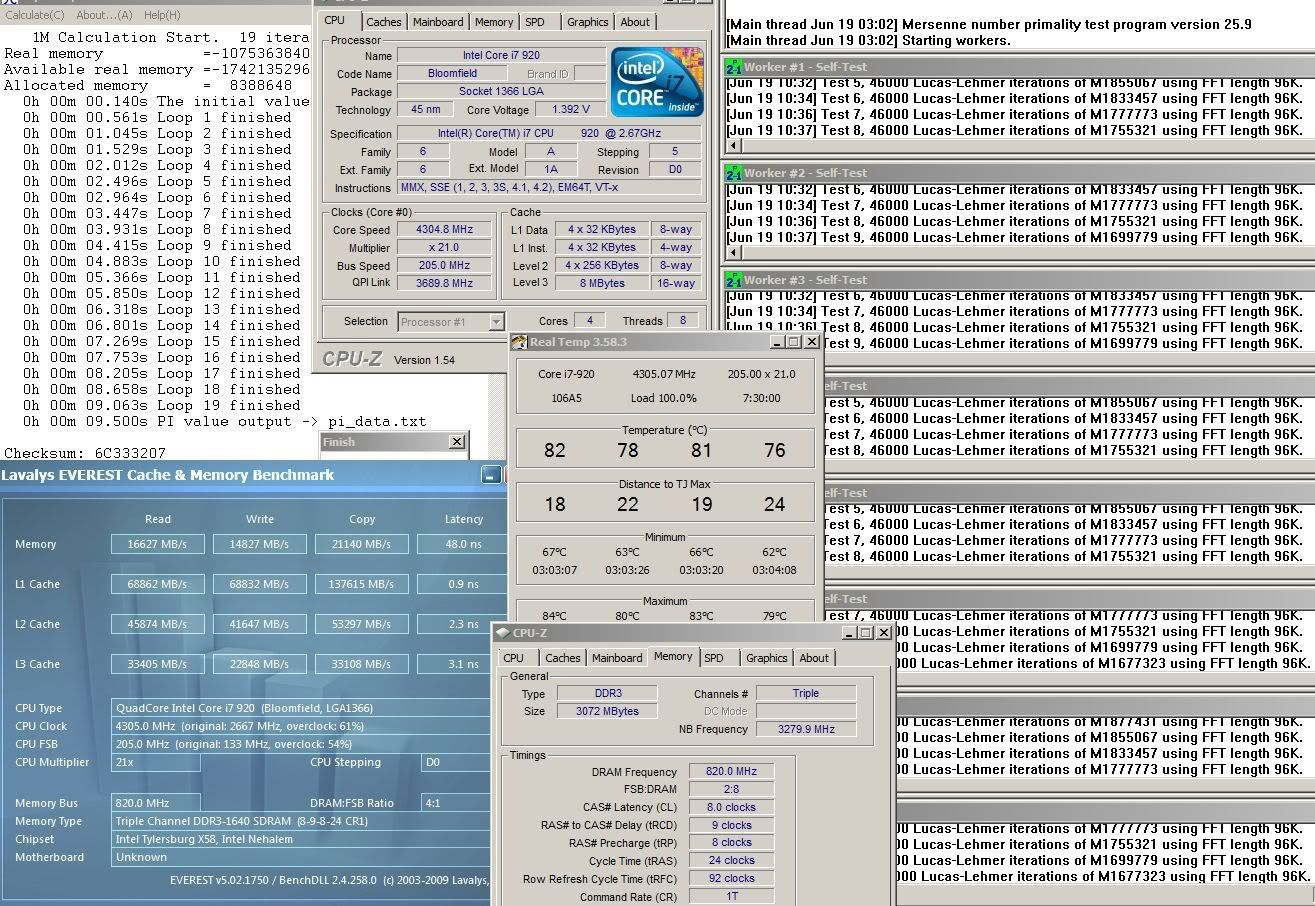The width and height of the screenshot is (1315, 906).
Task: Open Super PI About menu
Action: (x=104, y=15)
